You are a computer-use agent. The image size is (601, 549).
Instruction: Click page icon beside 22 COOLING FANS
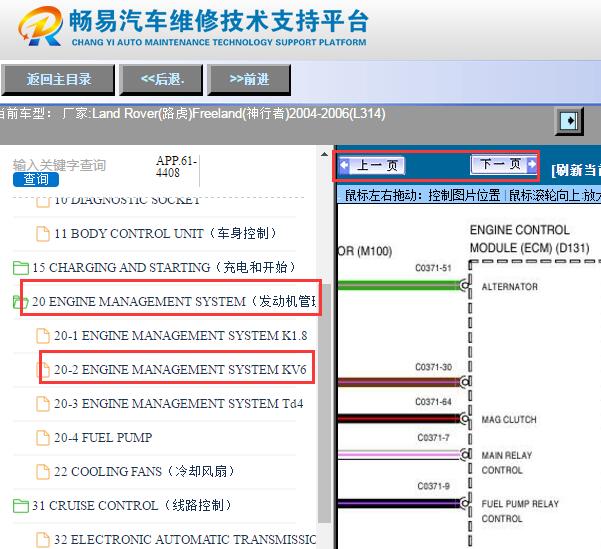(x=43, y=472)
